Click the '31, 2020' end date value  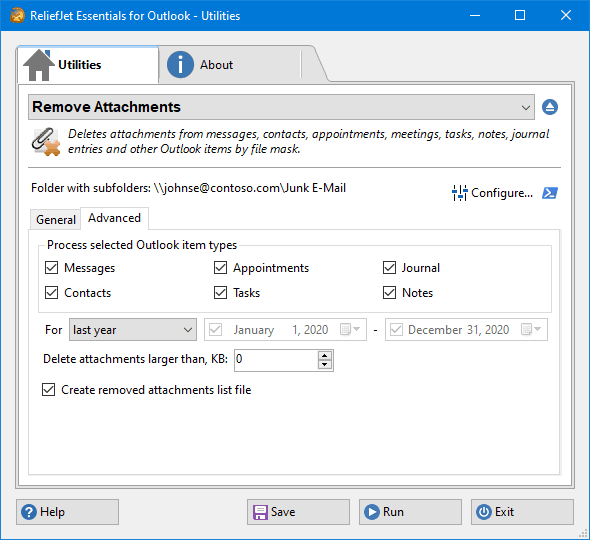click(488, 330)
